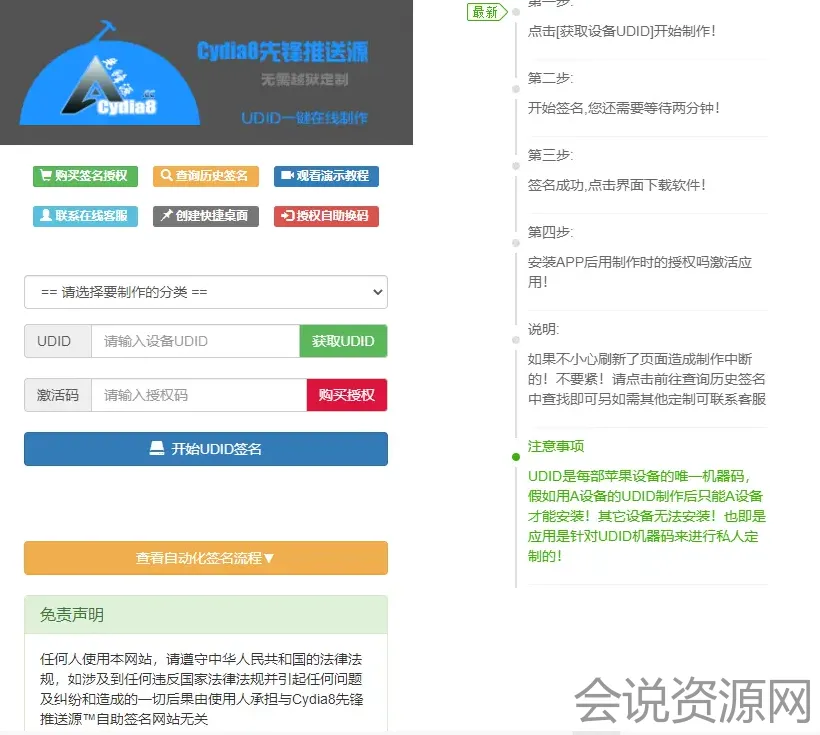The width and height of the screenshot is (820, 735).
Task: Click the laptop icon on 开始UDID签名
Action: coord(157,449)
